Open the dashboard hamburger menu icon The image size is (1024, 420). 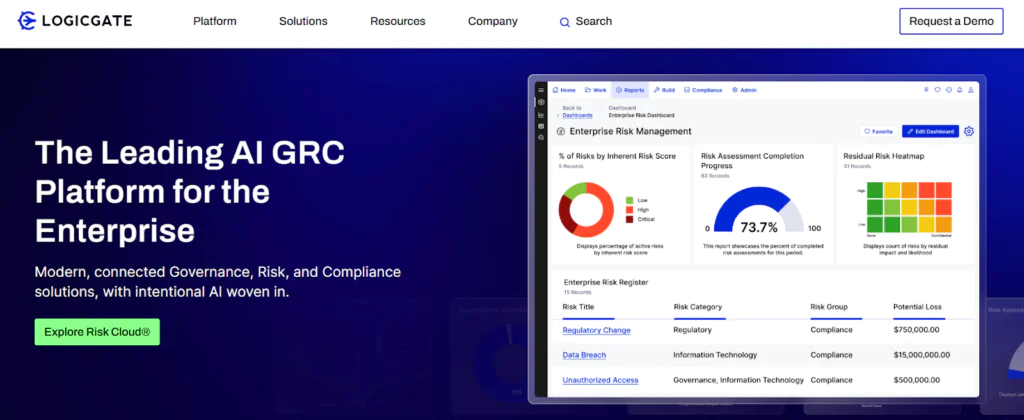541,90
